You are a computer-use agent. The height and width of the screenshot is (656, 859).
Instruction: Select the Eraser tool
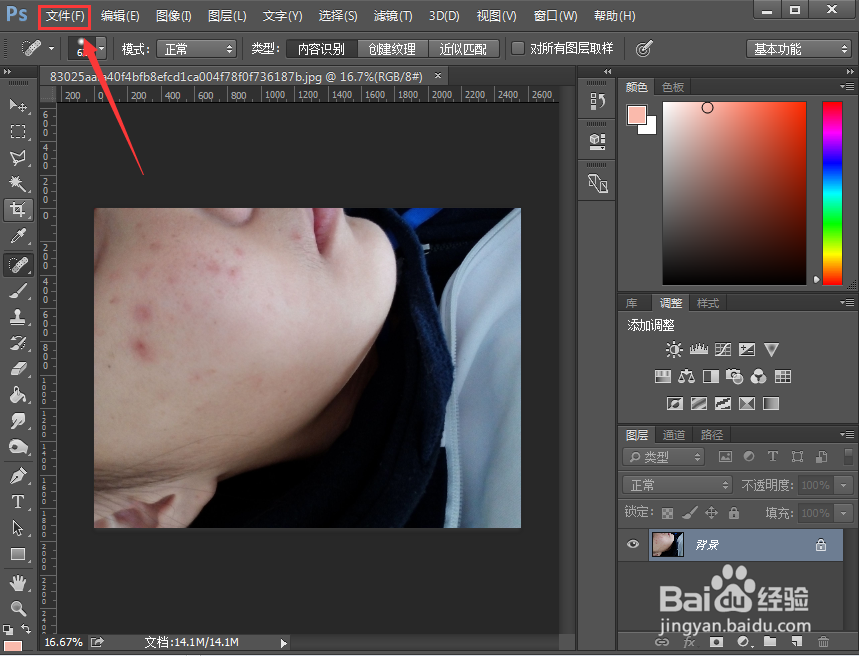[x=18, y=369]
